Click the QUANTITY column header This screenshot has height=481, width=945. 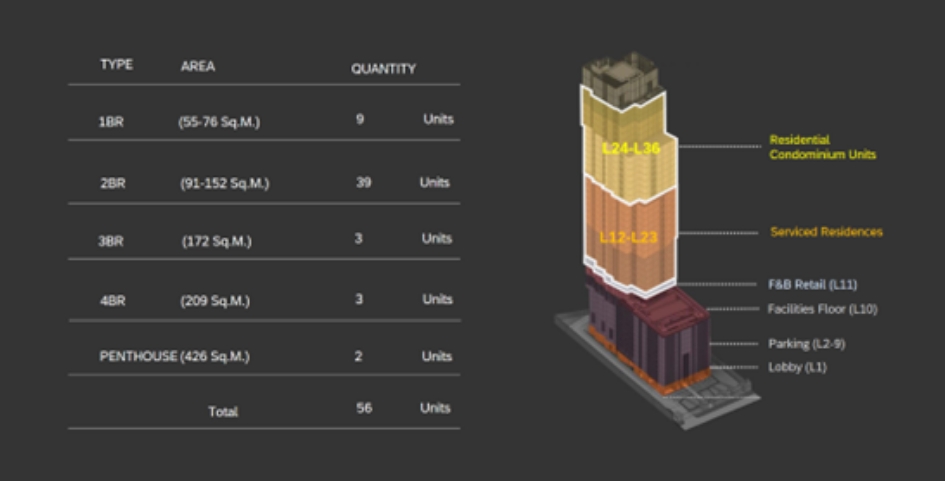(x=383, y=69)
